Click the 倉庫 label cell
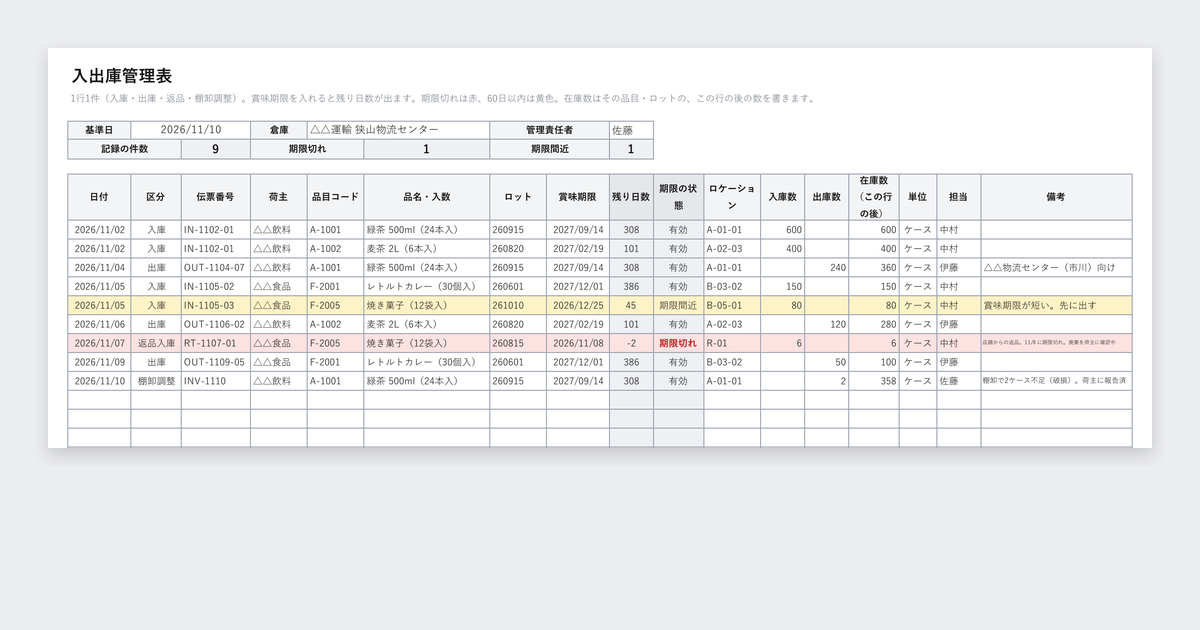This screenshot has height=630, width=1200. (x=278, y=130)
